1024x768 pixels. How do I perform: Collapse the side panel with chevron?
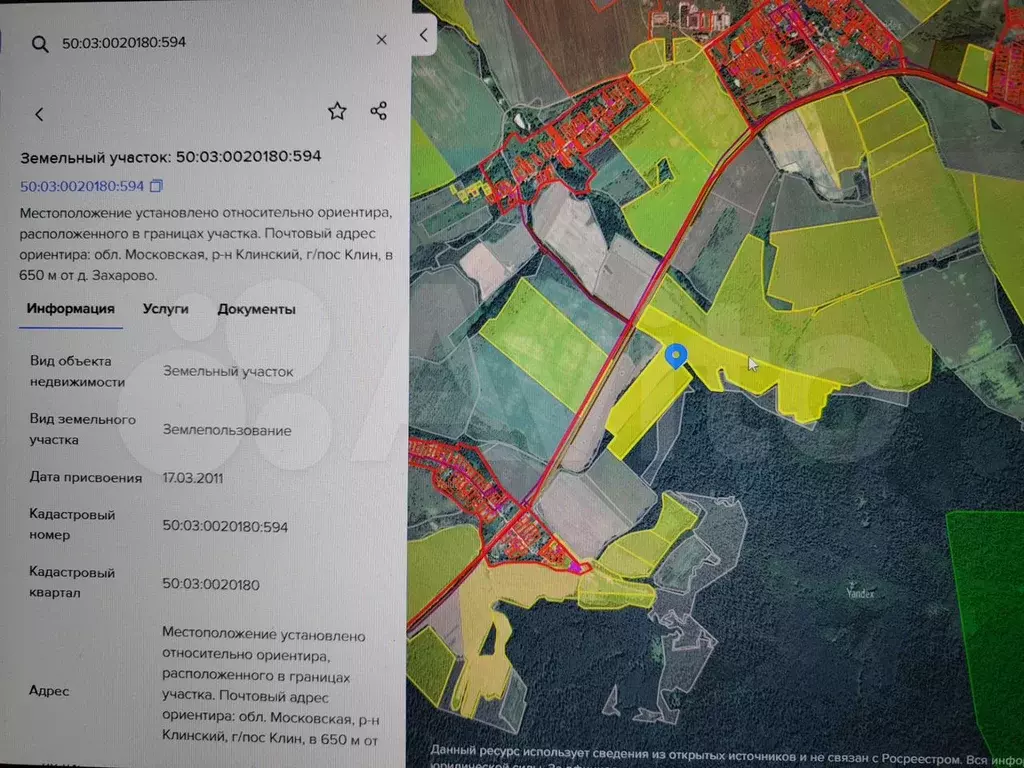pos(424,35)
